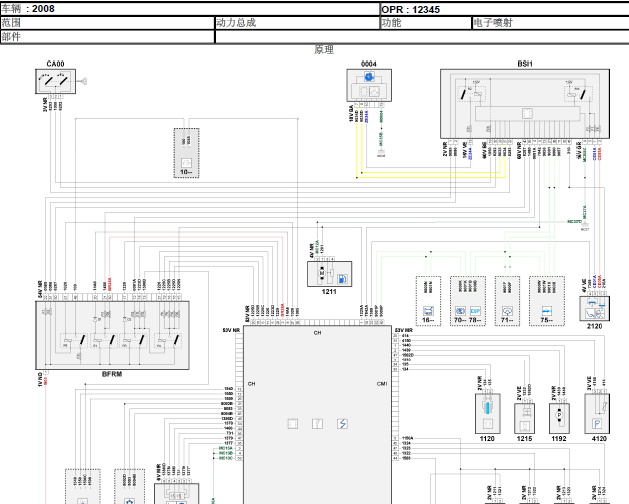
Task: Click the processor icon inside BSI1
Action: click(x=527, y=114)
